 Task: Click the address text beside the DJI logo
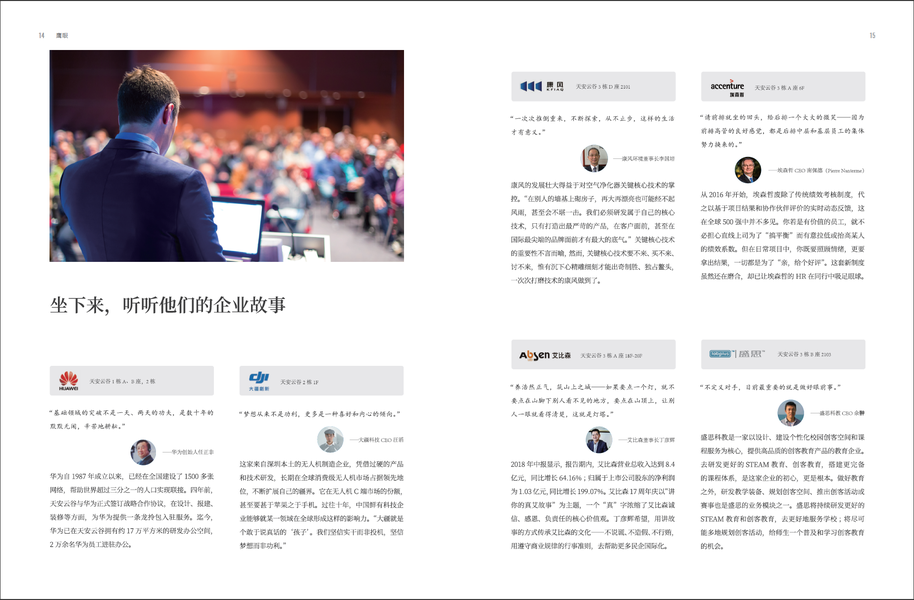(x=299, y=382)
